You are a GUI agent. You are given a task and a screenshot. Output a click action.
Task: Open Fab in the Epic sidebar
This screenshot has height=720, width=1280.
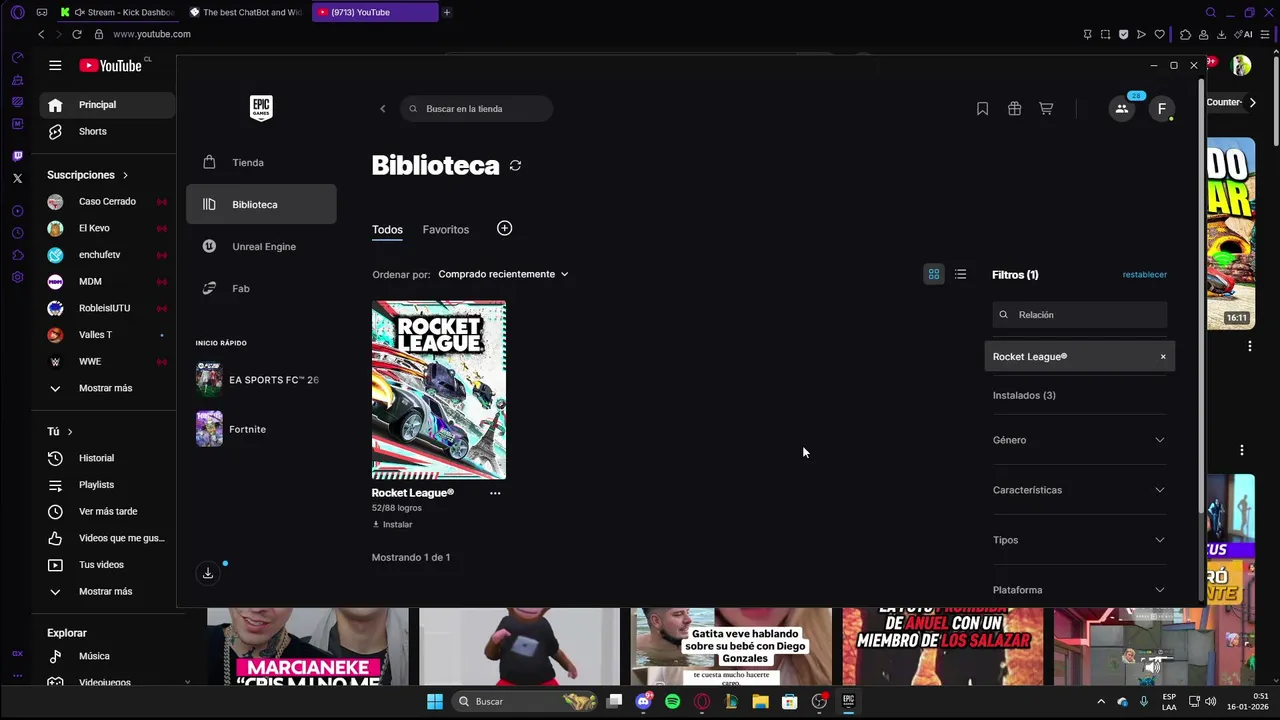coord(261,288)
